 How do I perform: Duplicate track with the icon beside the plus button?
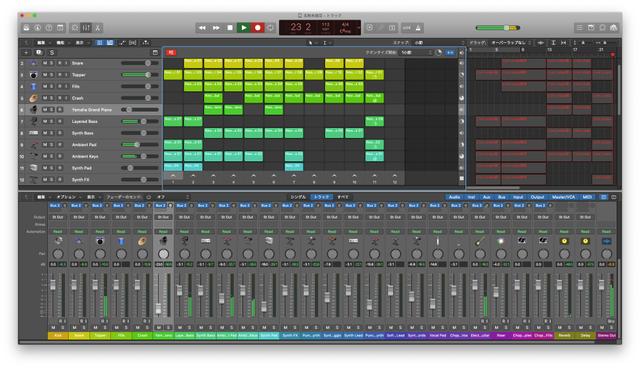[x=39, y=53]
